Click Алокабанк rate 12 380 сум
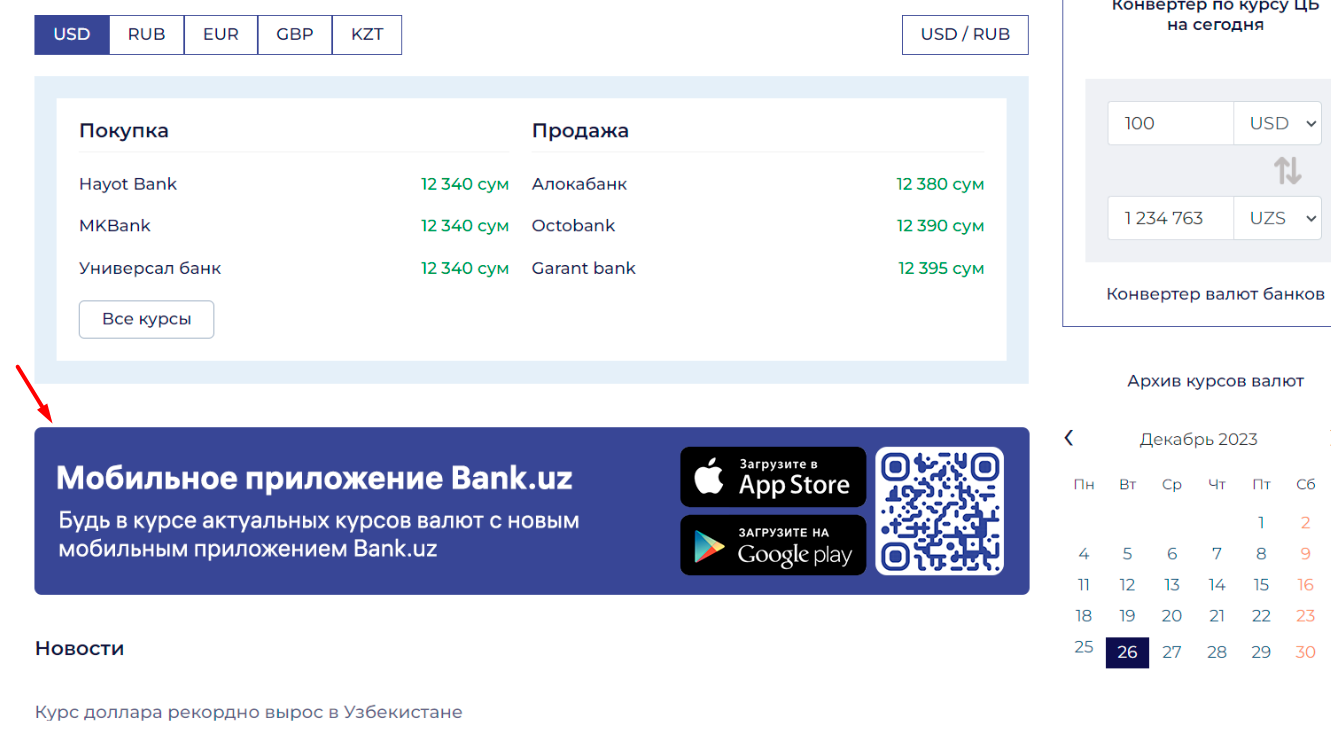The image size is (1331, 734). point(940,184)
